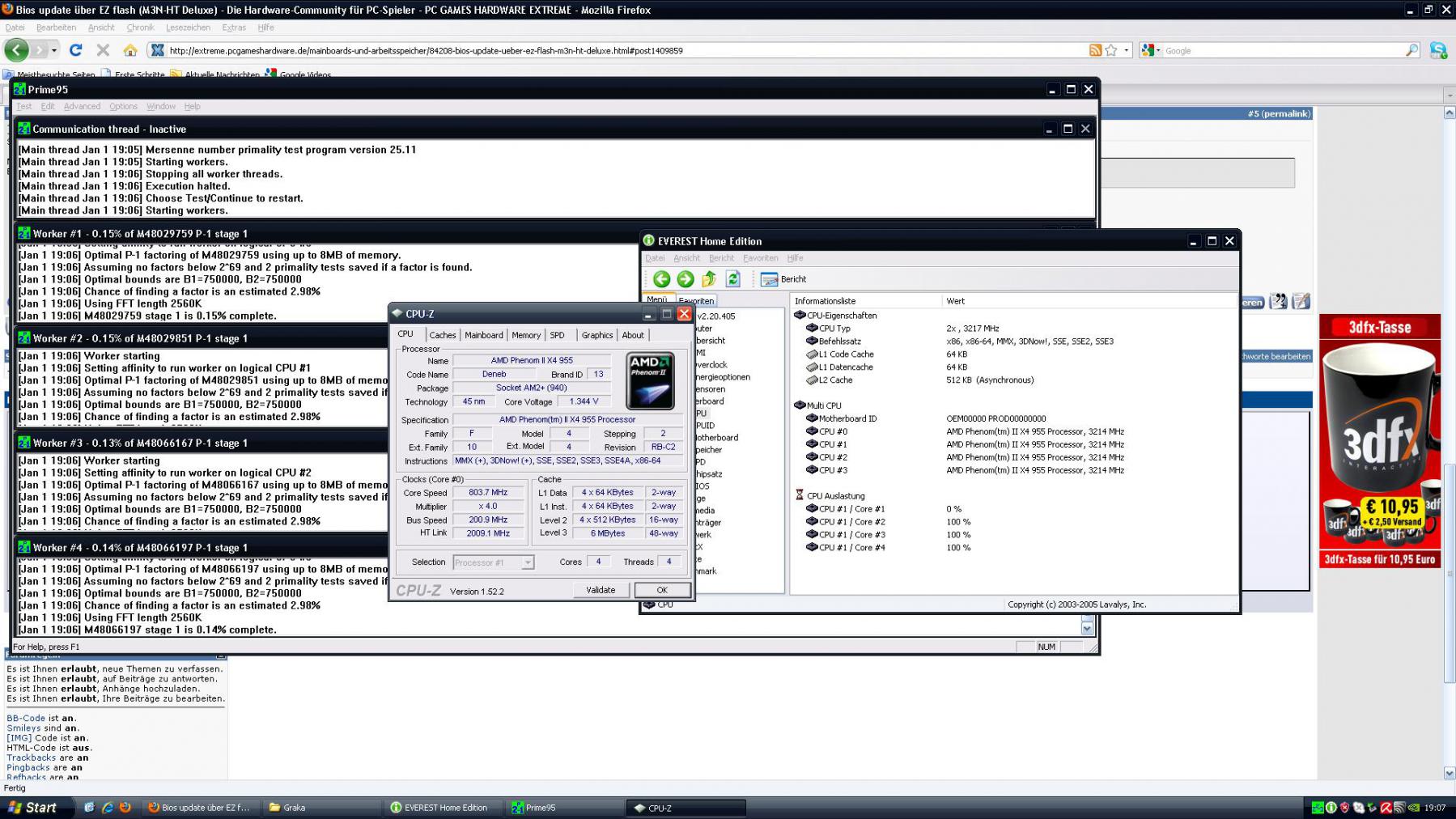
Task: Click the Smileys link
Action: (23, 728)
